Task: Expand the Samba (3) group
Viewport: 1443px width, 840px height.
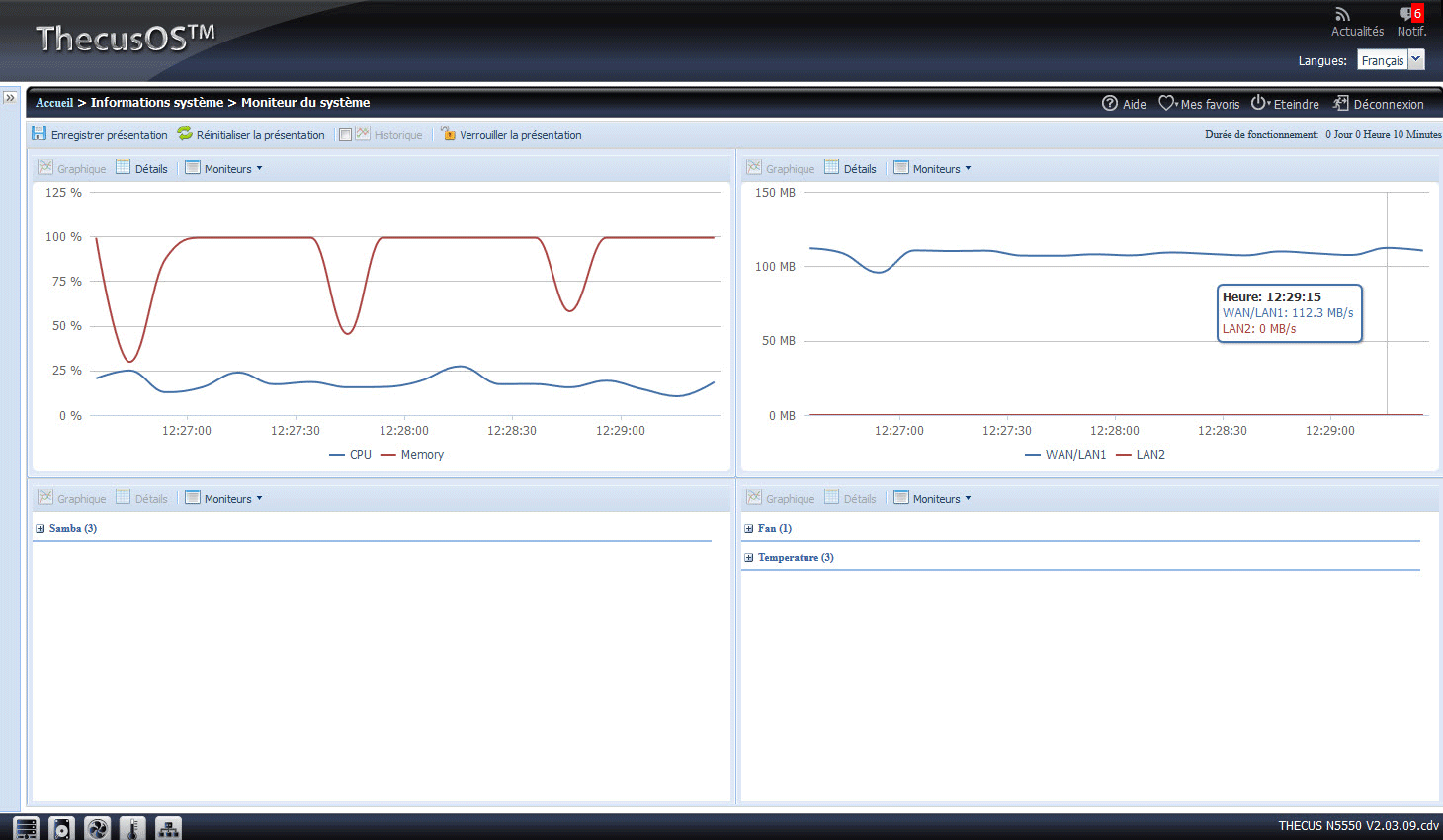Action: [x=41, y=529]
